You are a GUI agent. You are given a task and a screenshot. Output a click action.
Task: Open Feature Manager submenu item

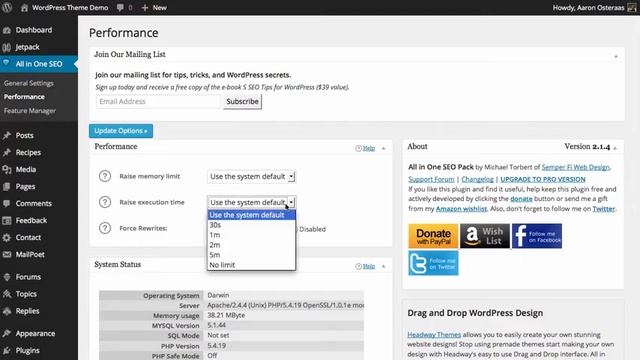30,111
